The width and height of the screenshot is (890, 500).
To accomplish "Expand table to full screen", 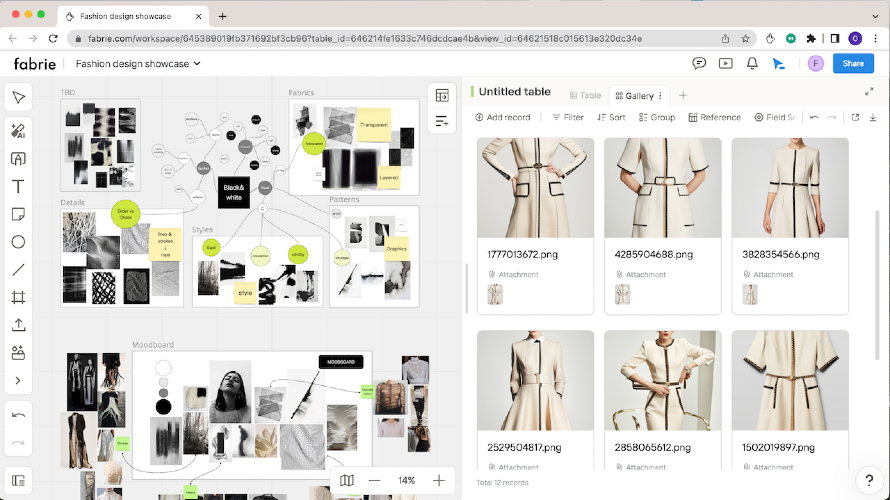I will (868, 91).
